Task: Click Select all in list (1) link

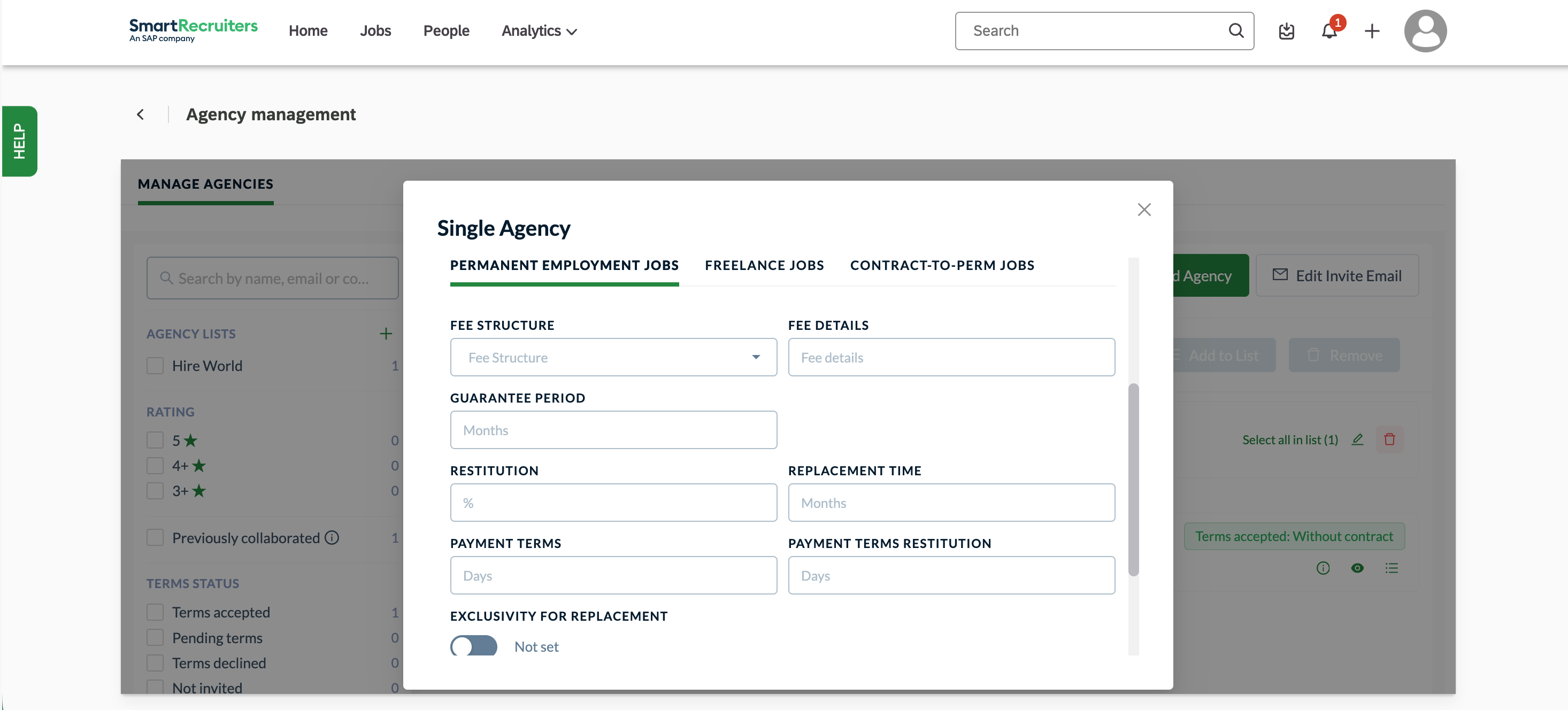Action: tap(1290, 440)
